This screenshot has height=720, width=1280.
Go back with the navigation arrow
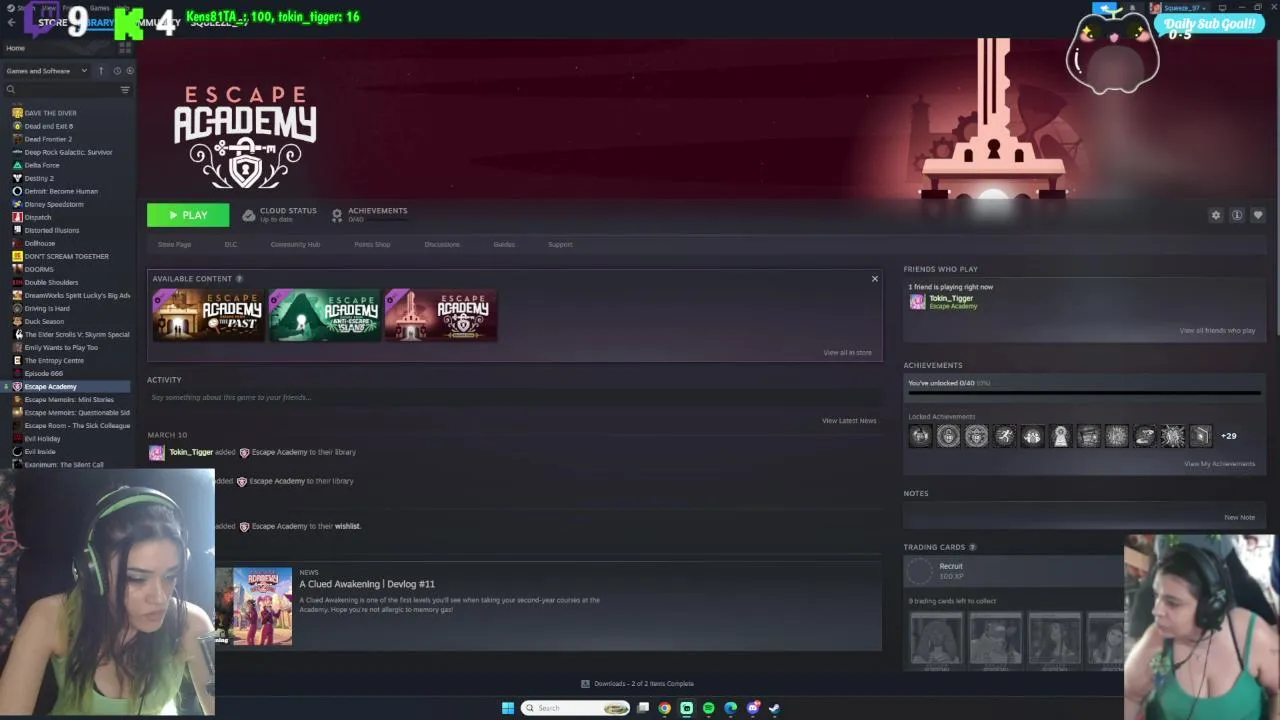coord(11,22)
